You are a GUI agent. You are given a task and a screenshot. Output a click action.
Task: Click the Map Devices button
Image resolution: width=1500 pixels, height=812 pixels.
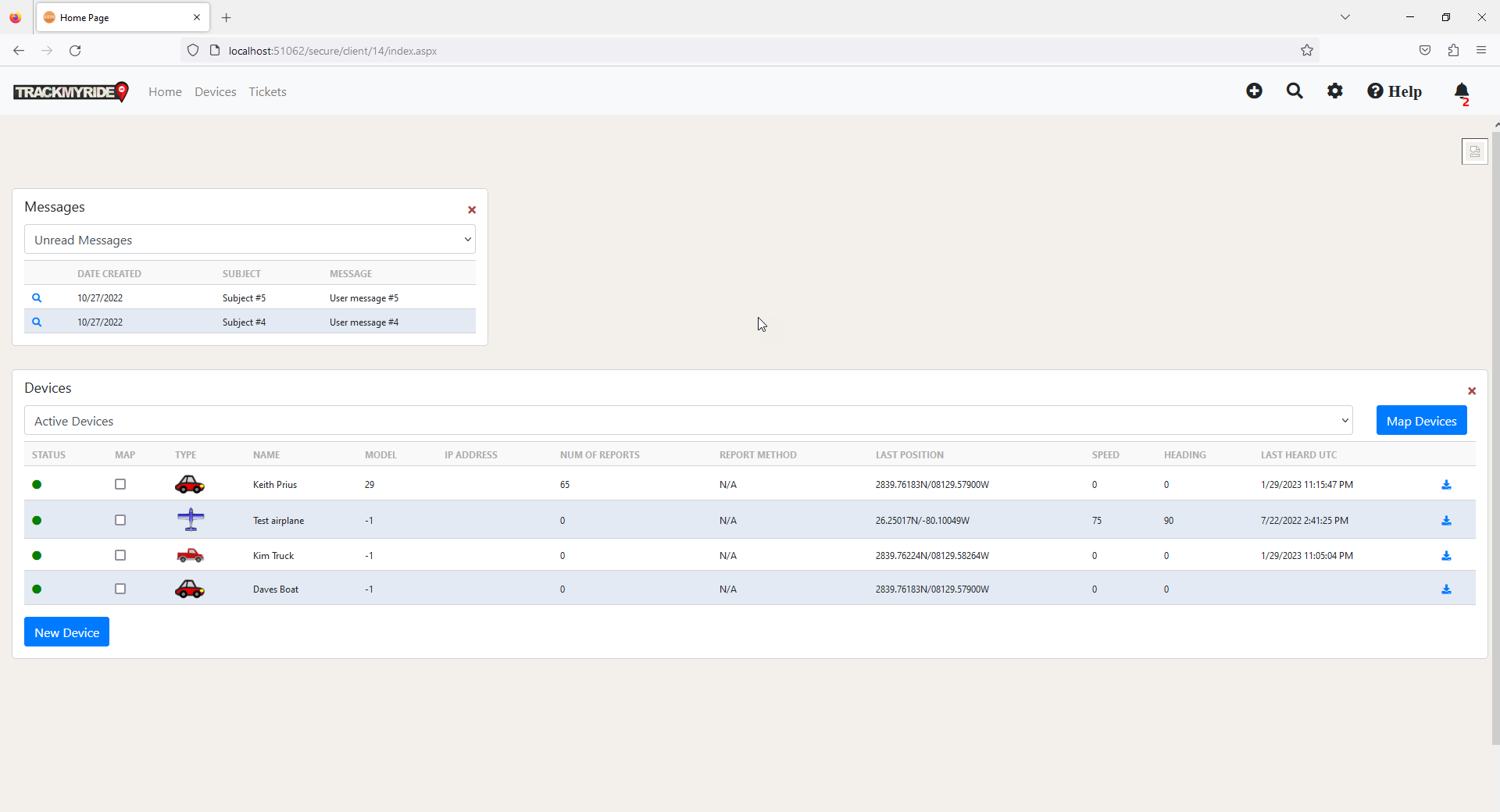pos(1421,421)
